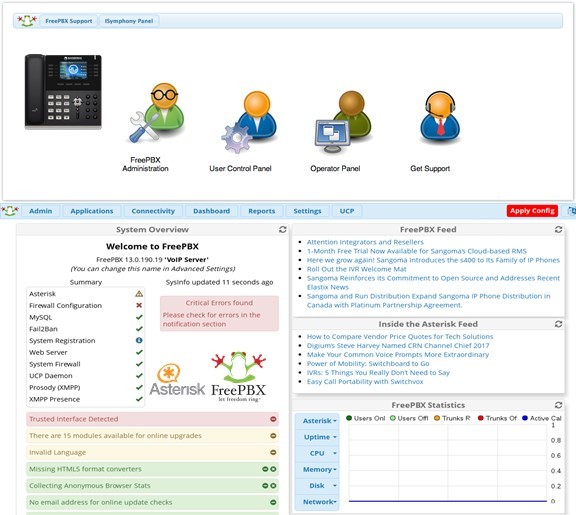This screenshot has width=576, height=515.
Task: Open How to Compare Vendor Price Quotes link
Action: (400, 336)
